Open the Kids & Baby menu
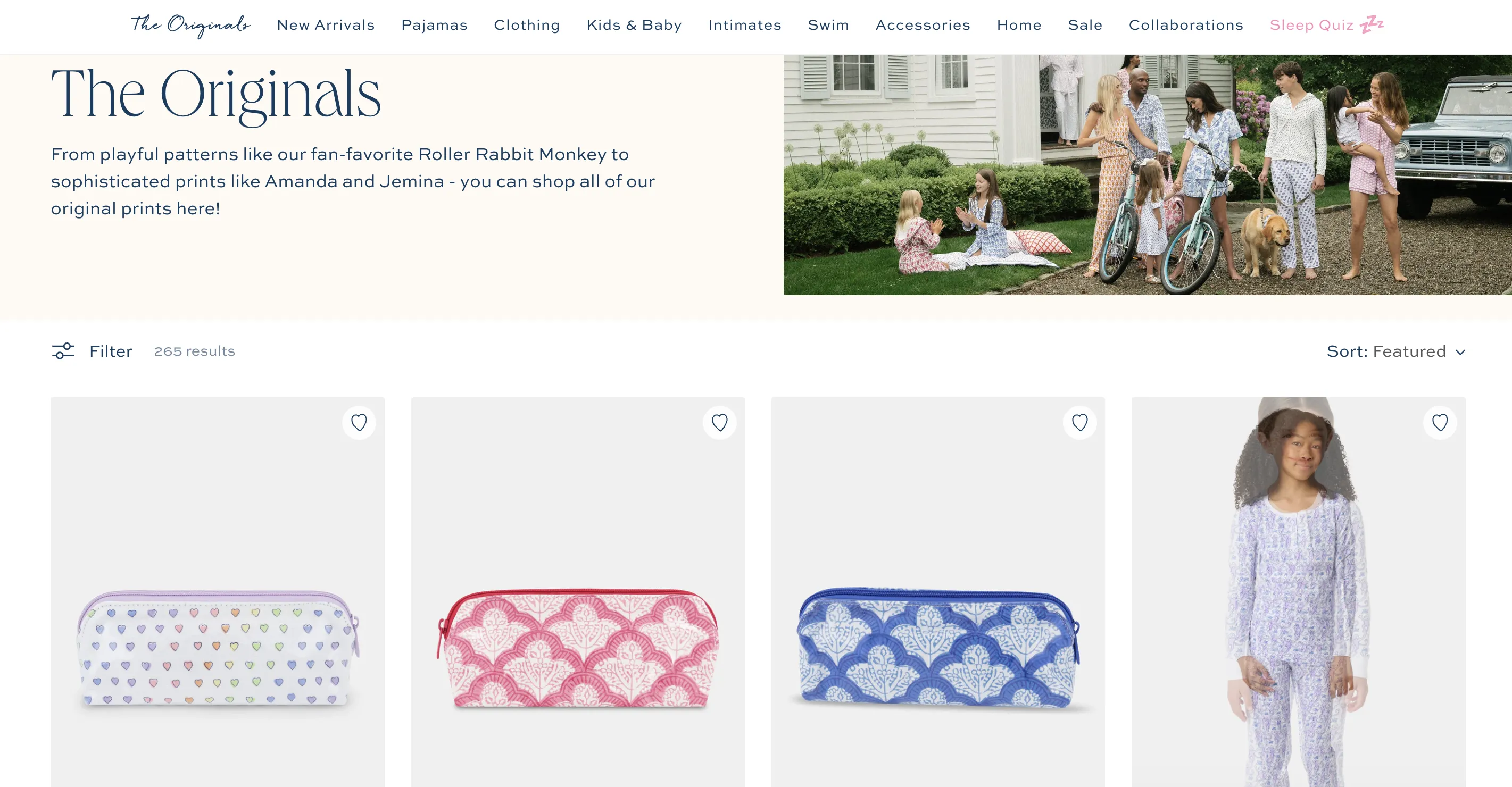The image size is (1512, 787). point(634,25)
